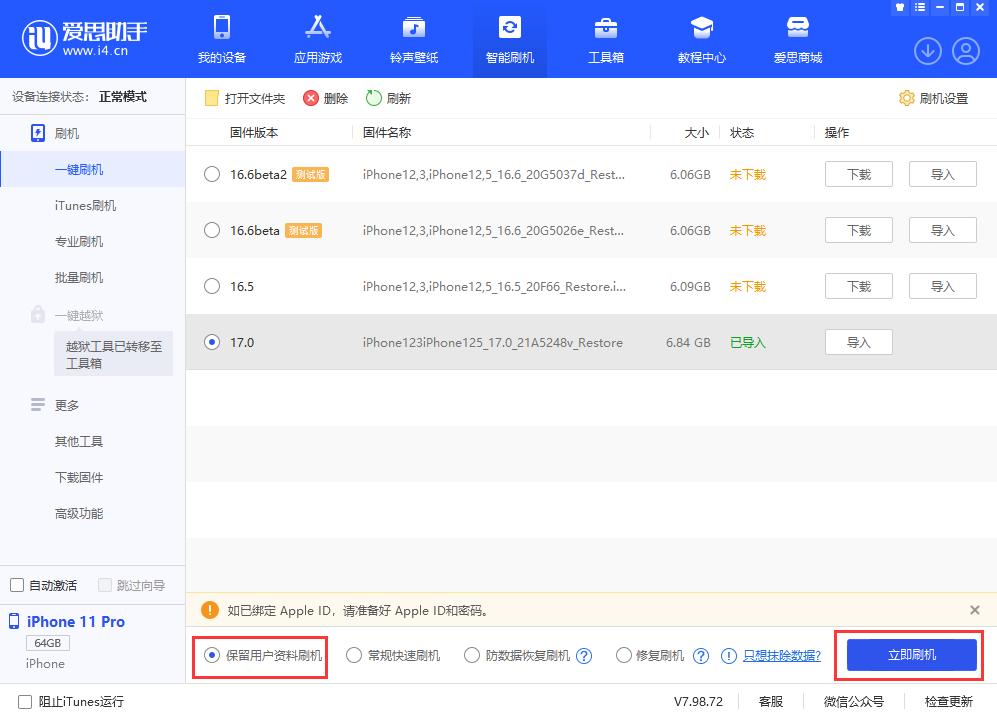Dismiss the Apple ID notice bar
This screenshot has width=997, height=719.
975,610
